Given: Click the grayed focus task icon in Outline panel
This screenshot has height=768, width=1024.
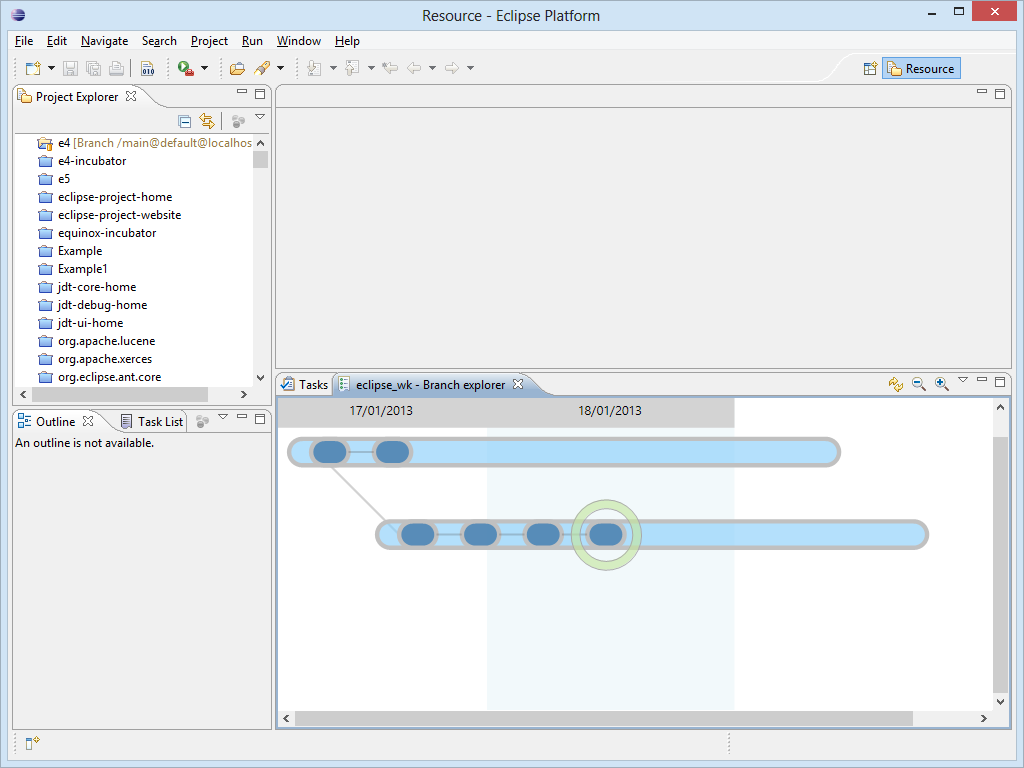Looking at the screenshot, I should (x=202, y=422).
